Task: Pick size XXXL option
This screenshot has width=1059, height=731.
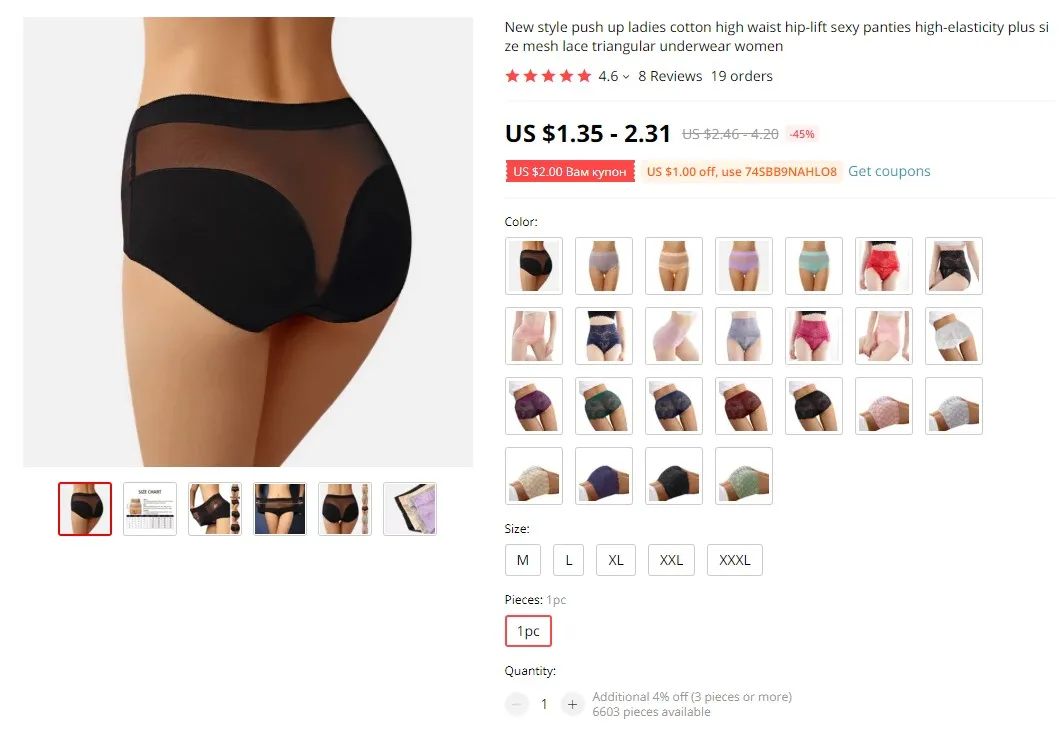Action: (735, 560)
